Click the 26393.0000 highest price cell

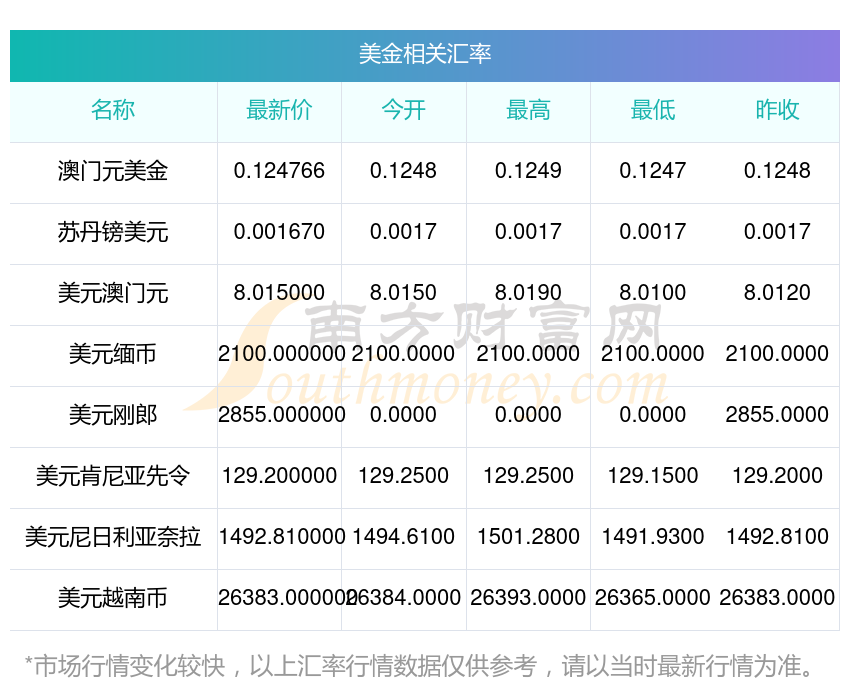(528, 598)
